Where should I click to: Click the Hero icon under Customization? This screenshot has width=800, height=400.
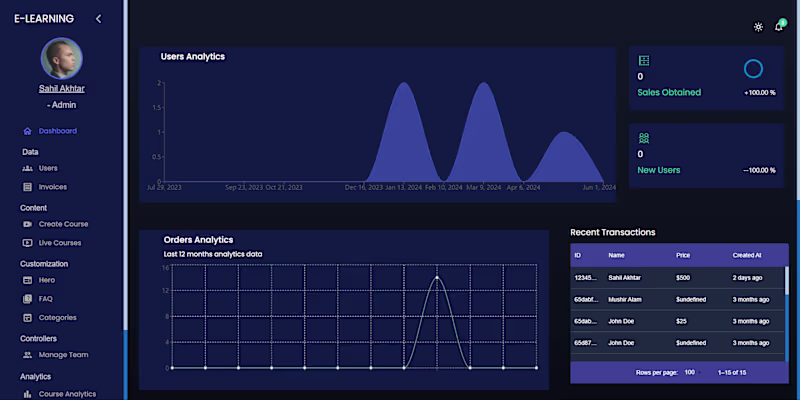(28, 280)
